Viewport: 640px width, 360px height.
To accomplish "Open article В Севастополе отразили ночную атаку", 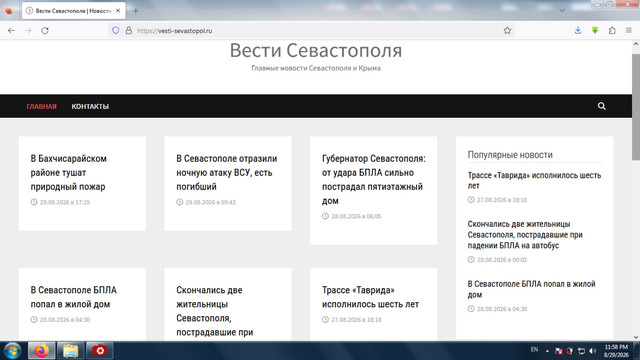I will pos(227,173).
